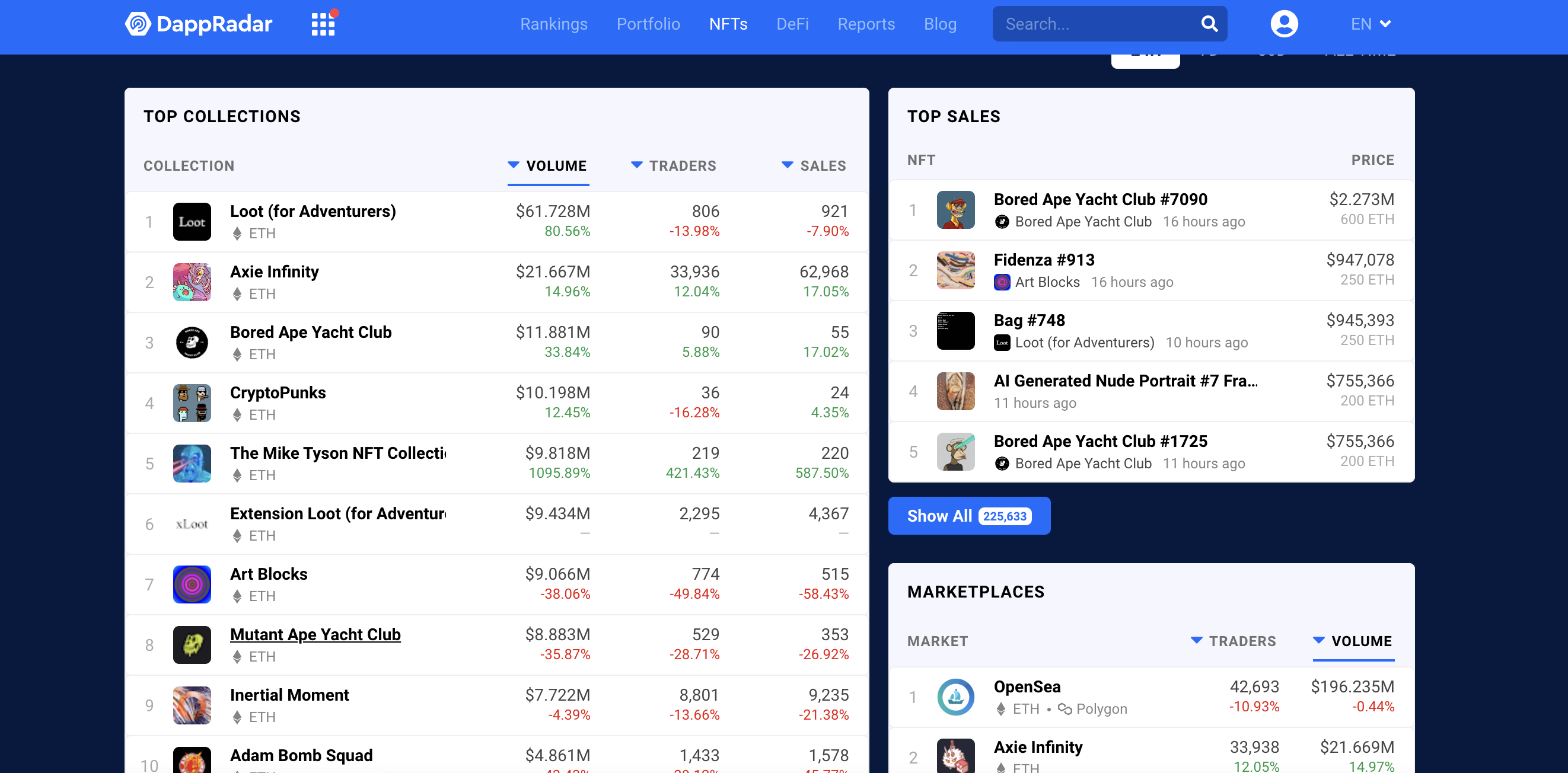Open the user account avatar icon
This screenshot has width=1568, height=773.
click(x=1284, y=24)
